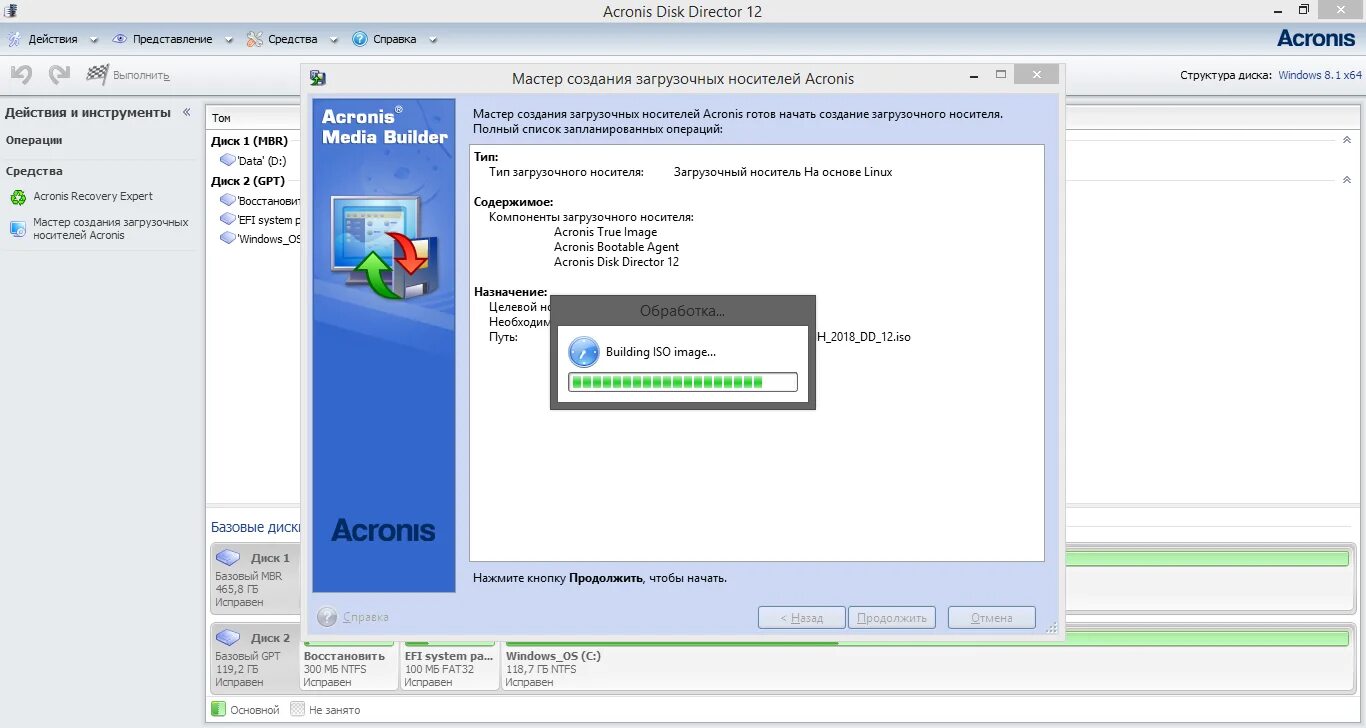Select the Диск 1 (MBR) row
The height and width of the screenshot is (728, 1366).
click(x=249, y=141)
